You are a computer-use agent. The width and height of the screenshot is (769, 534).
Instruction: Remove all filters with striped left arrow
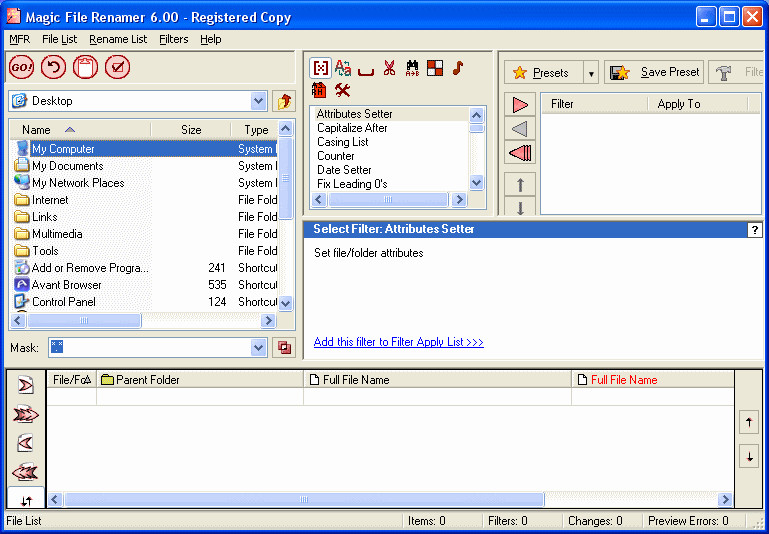[520, 153]
